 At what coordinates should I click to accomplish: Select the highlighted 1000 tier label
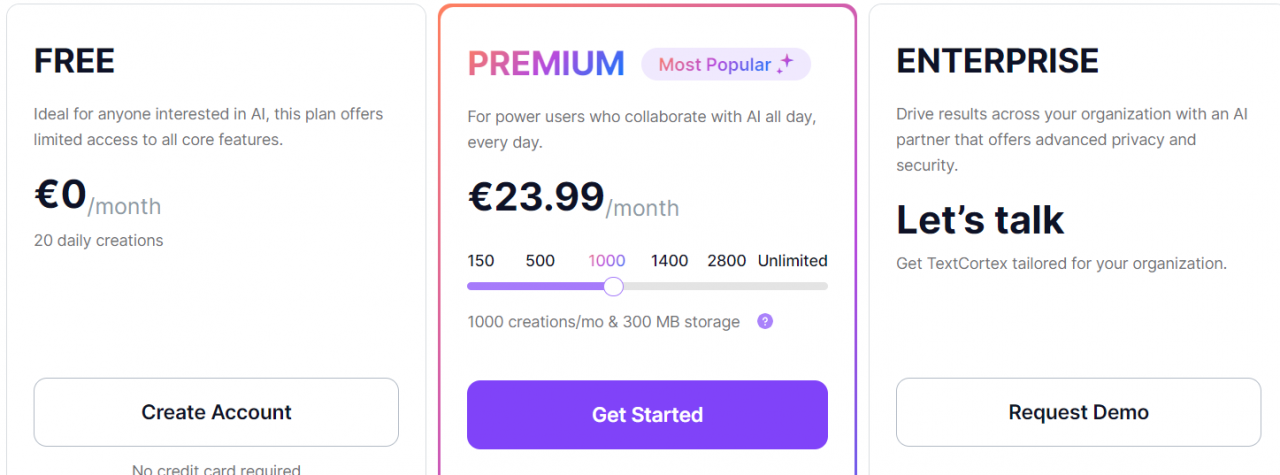tap(607, 261)
